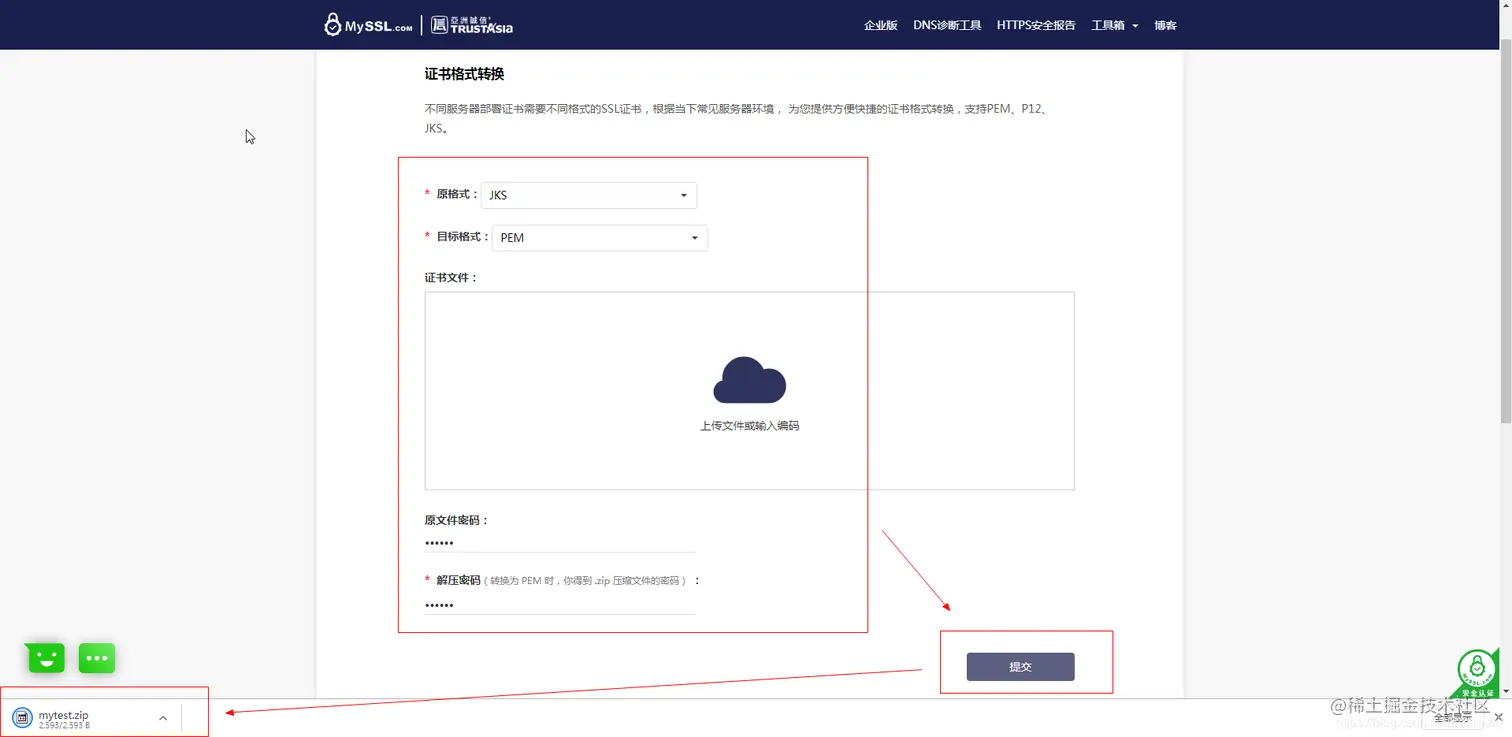The image size is (1512, 737).
Task: Click the MySSL security certification badge
Action: [1477, 672]
